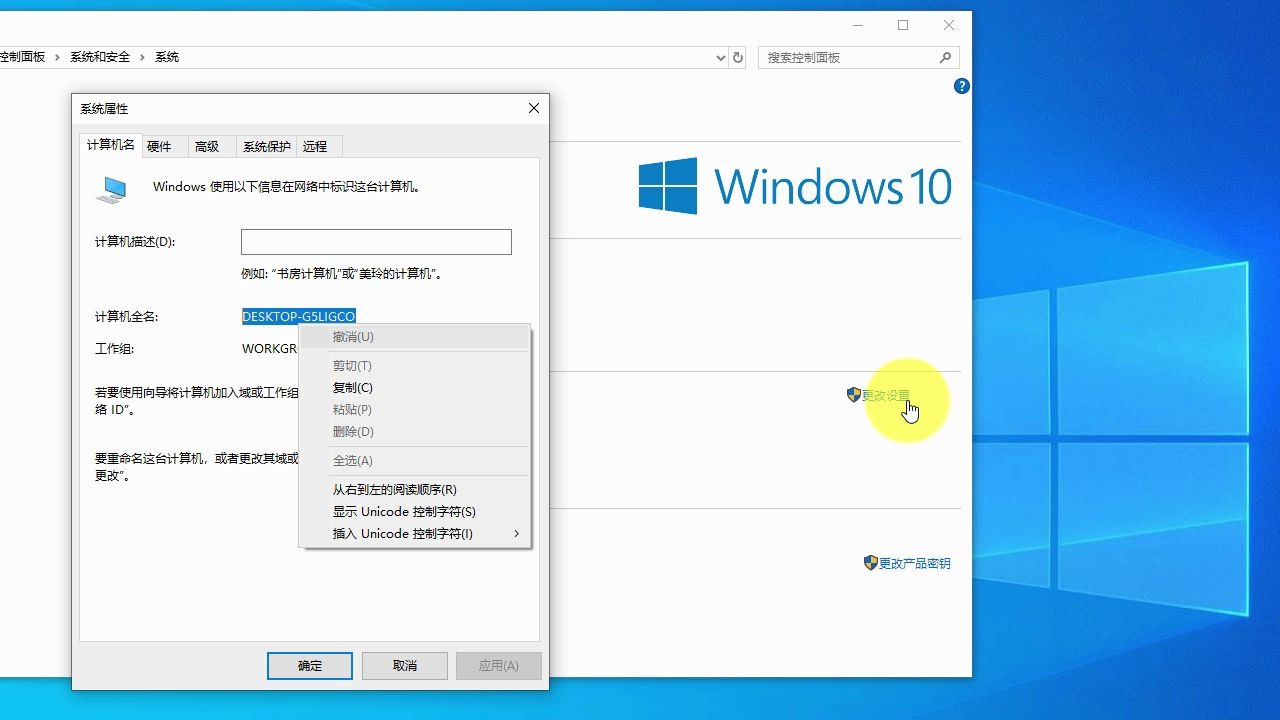Viewport: 1280px width, 720px height.
Task: Click the 计算机全名 label
Action: coord(126,317)
